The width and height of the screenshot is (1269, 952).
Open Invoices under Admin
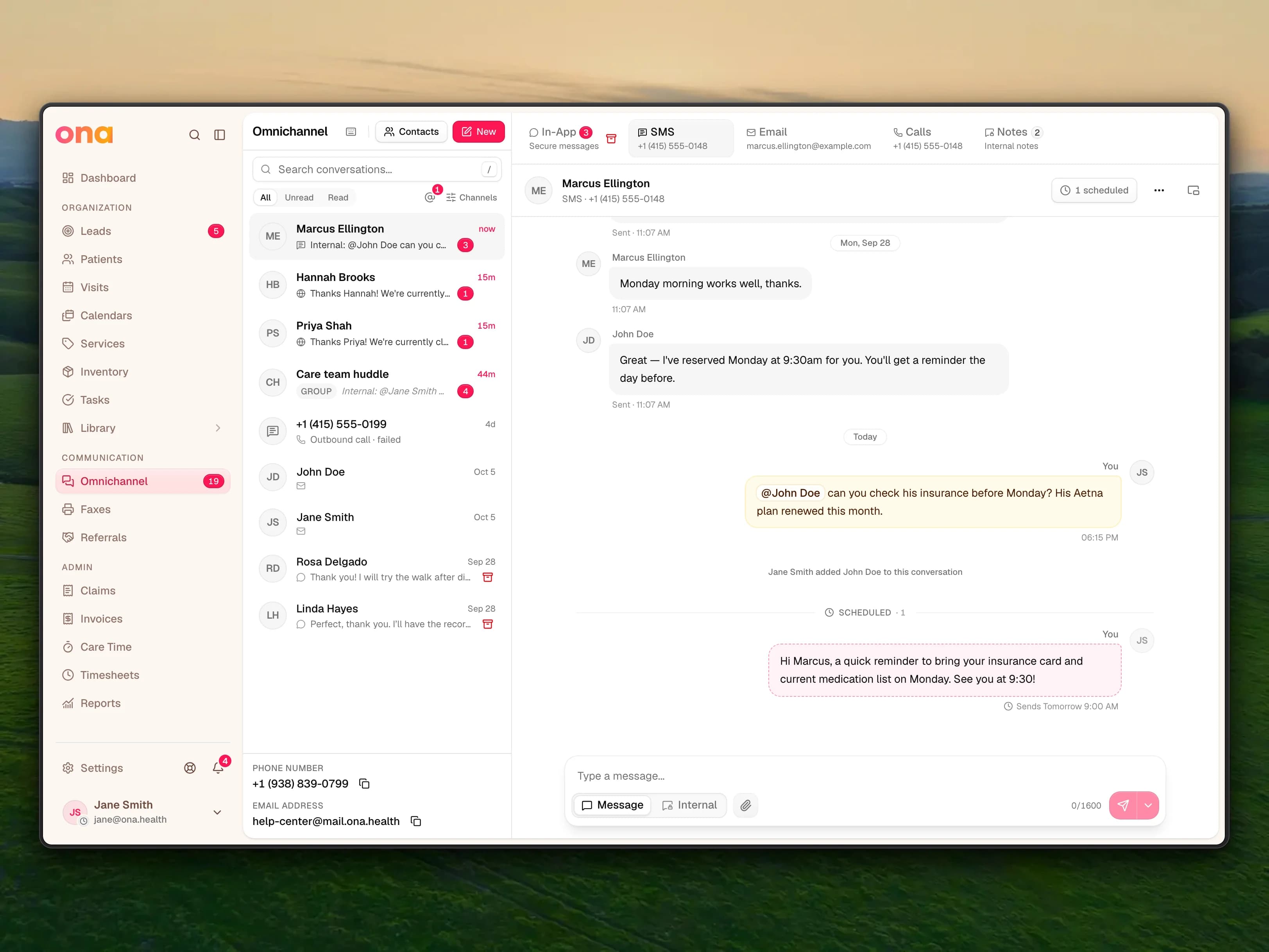pyautogui.click(x=143, y=619)
